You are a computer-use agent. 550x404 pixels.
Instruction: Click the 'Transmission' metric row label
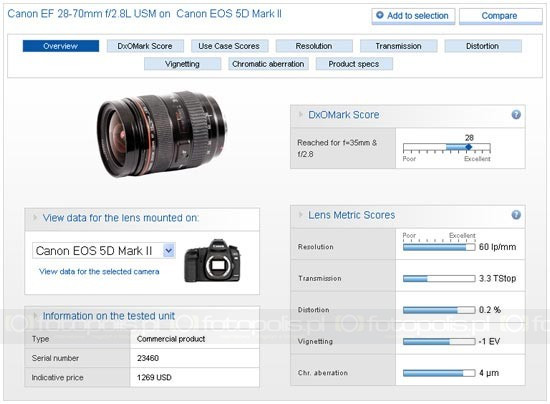click(320, 278)
